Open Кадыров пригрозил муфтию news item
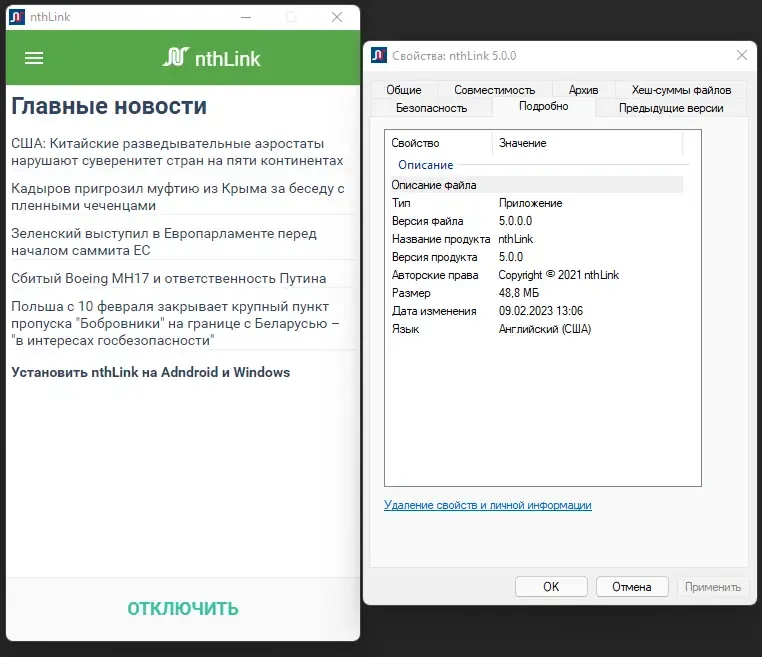 178,197
